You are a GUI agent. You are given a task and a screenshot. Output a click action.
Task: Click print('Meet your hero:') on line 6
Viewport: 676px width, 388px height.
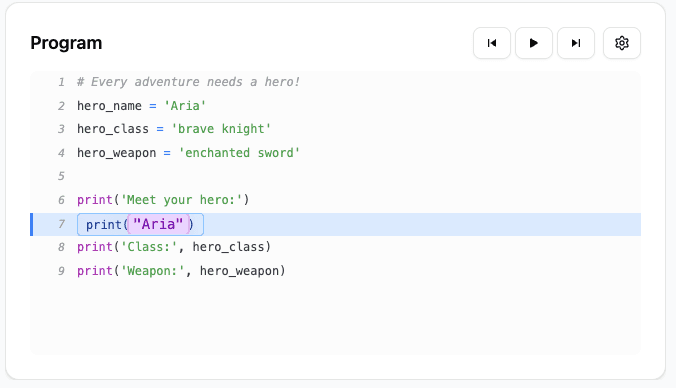(x=163, y=200)
